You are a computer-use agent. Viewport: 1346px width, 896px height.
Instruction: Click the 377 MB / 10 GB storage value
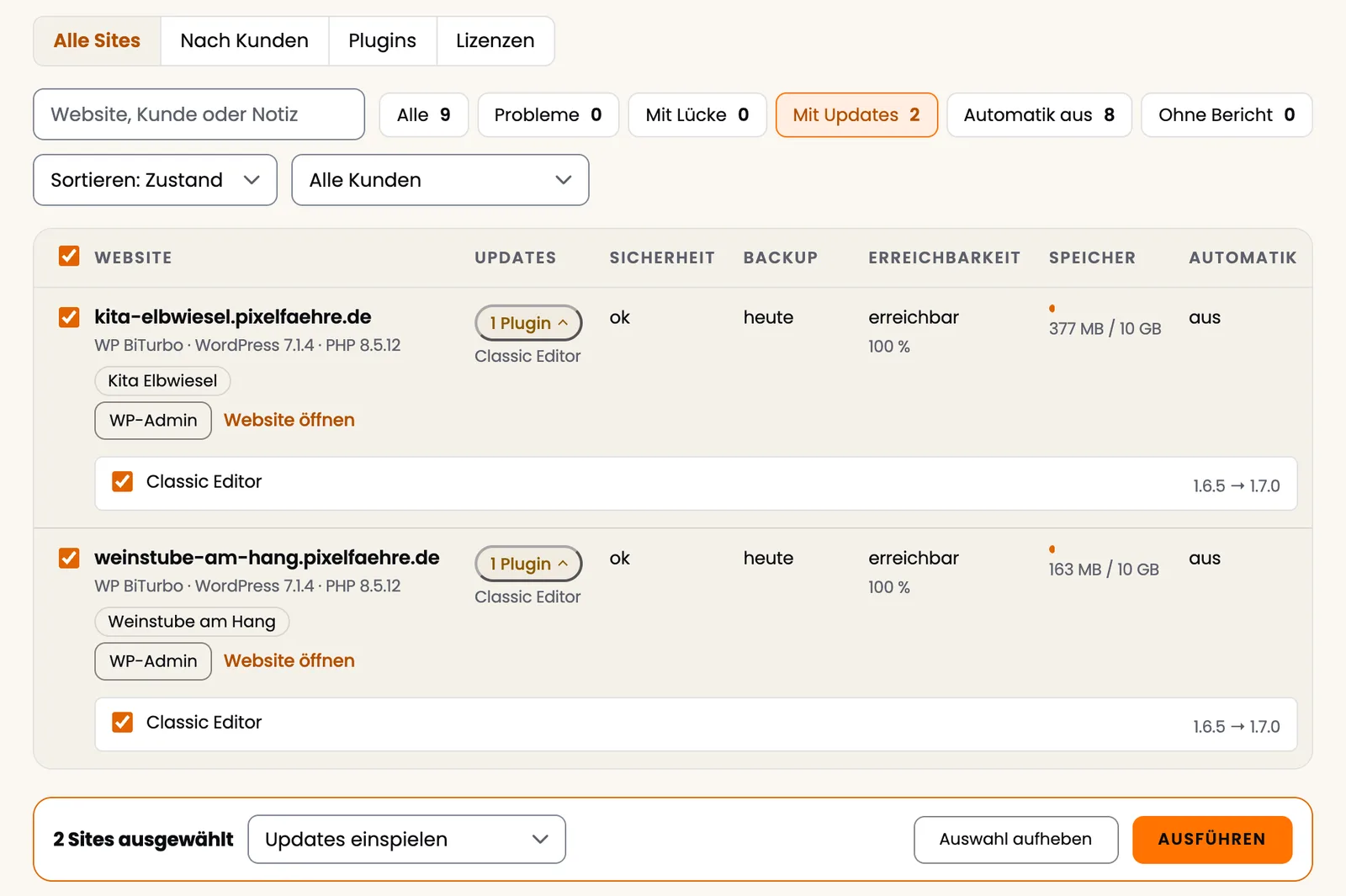[1105, 329]
